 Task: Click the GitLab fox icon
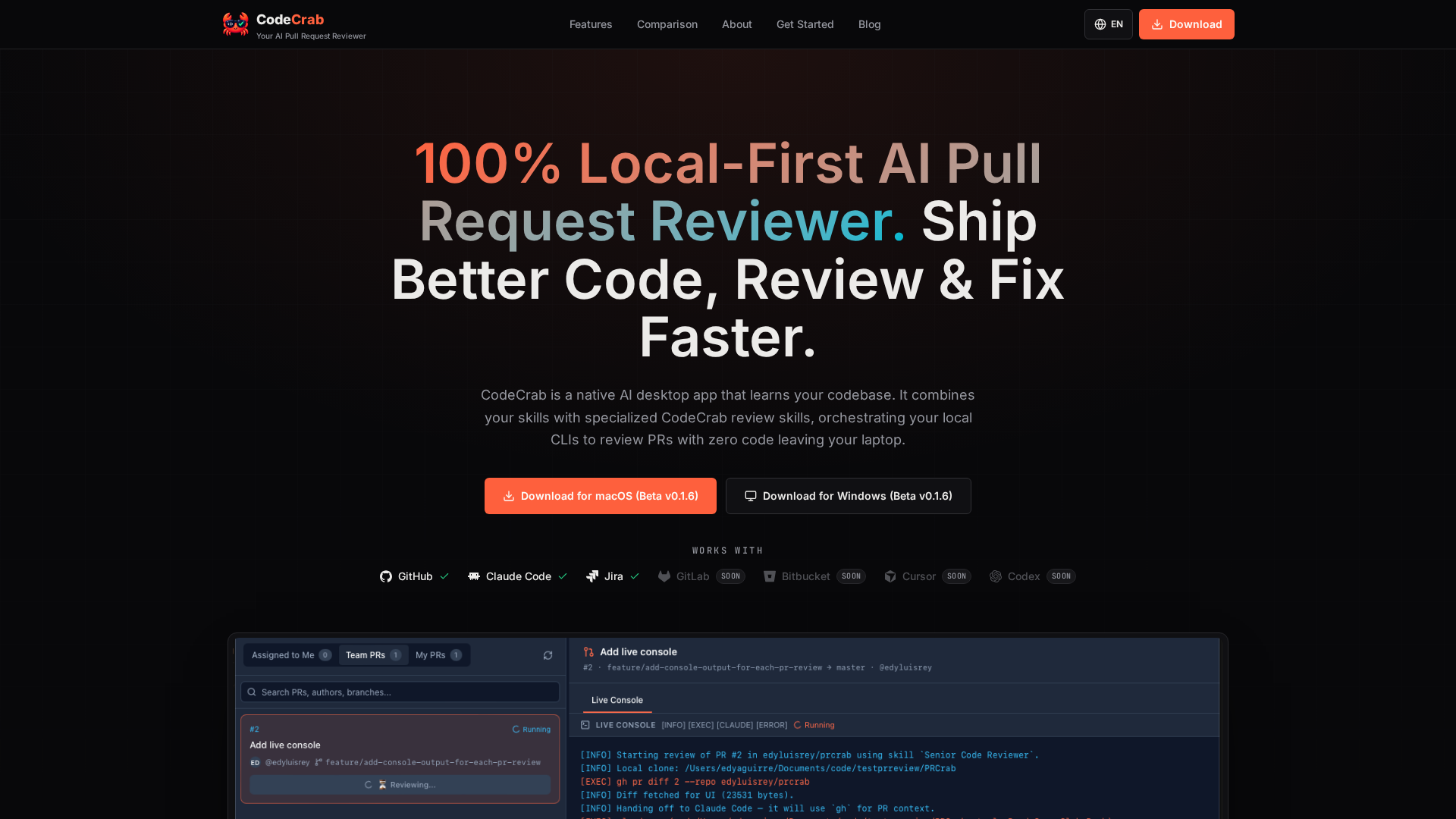664,576
